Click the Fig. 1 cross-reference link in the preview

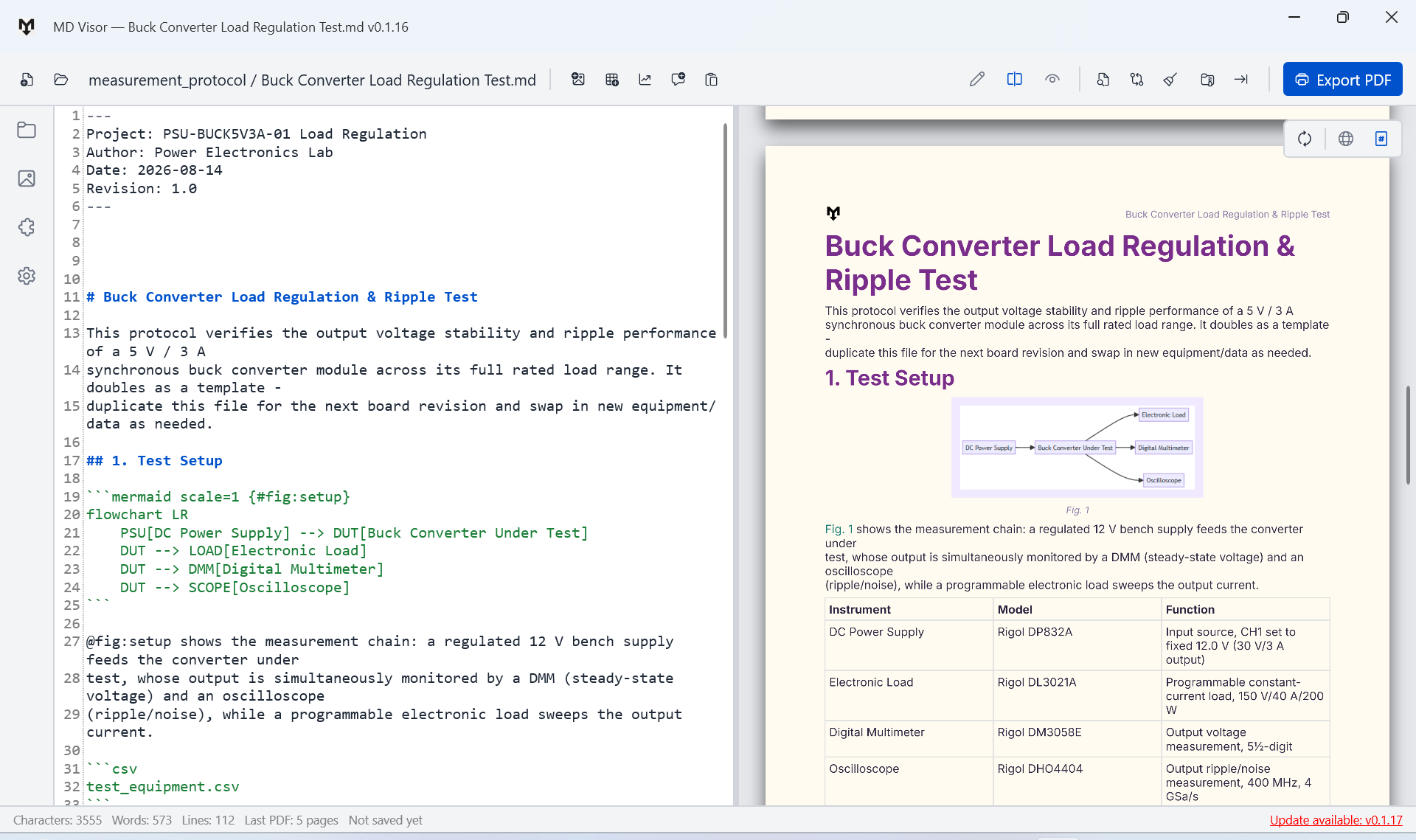(839, 530)
